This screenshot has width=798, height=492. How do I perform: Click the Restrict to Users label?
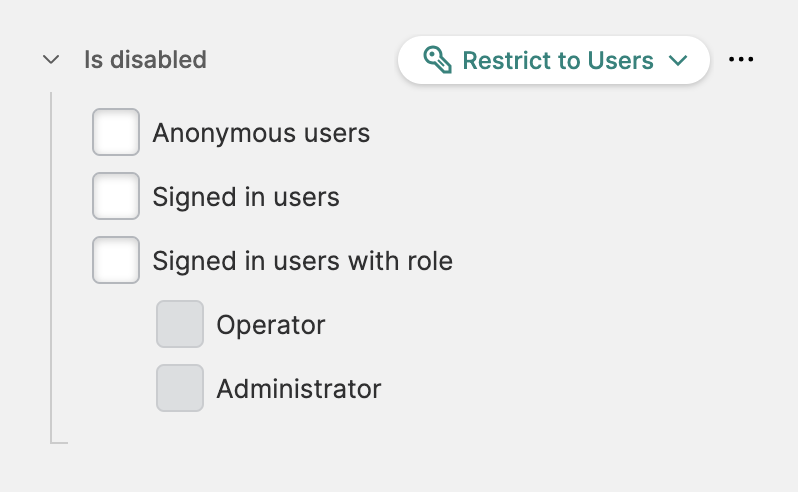pyautogui.click(x=557, y=60)
